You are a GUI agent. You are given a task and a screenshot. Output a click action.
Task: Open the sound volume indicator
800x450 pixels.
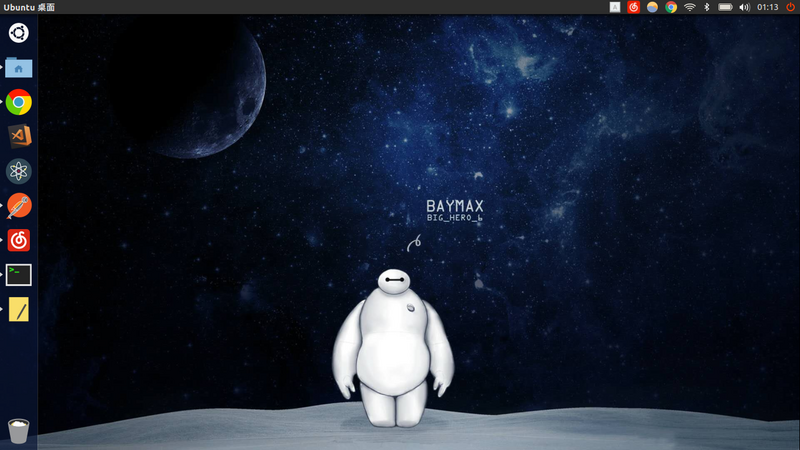[x=744, y=7]
